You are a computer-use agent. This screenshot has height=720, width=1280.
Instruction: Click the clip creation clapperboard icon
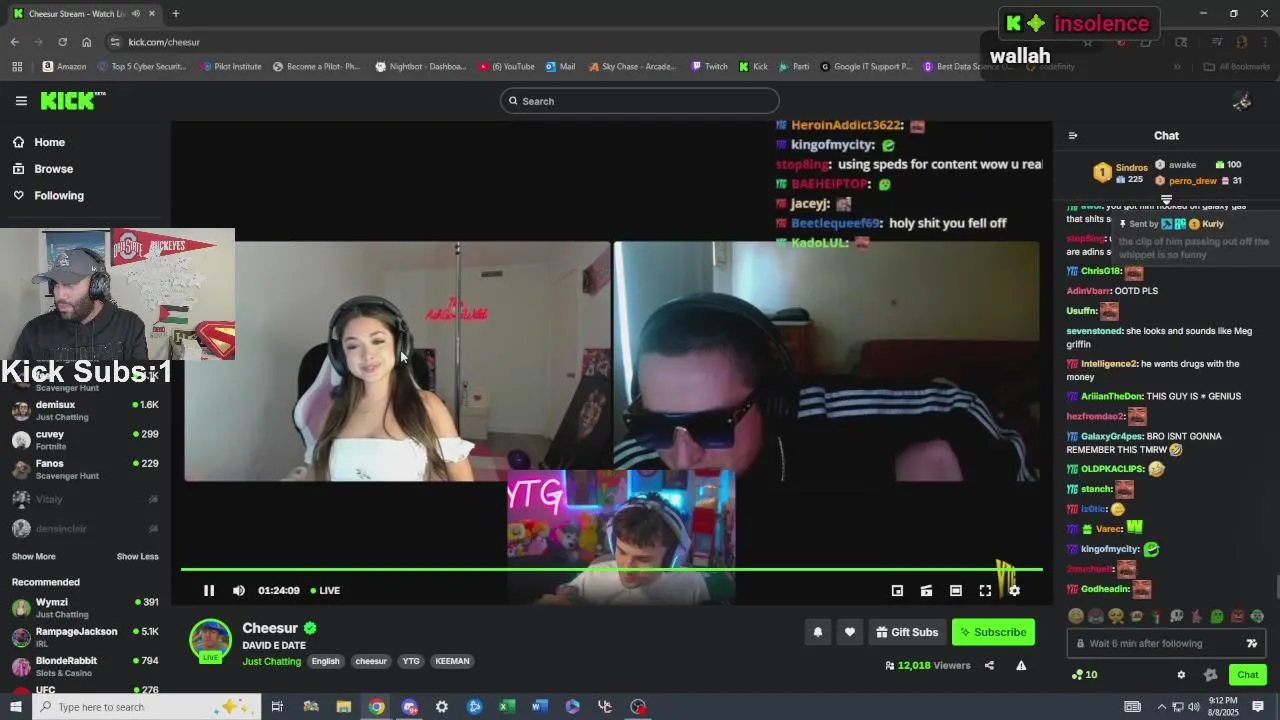click(x=926, y=591)
